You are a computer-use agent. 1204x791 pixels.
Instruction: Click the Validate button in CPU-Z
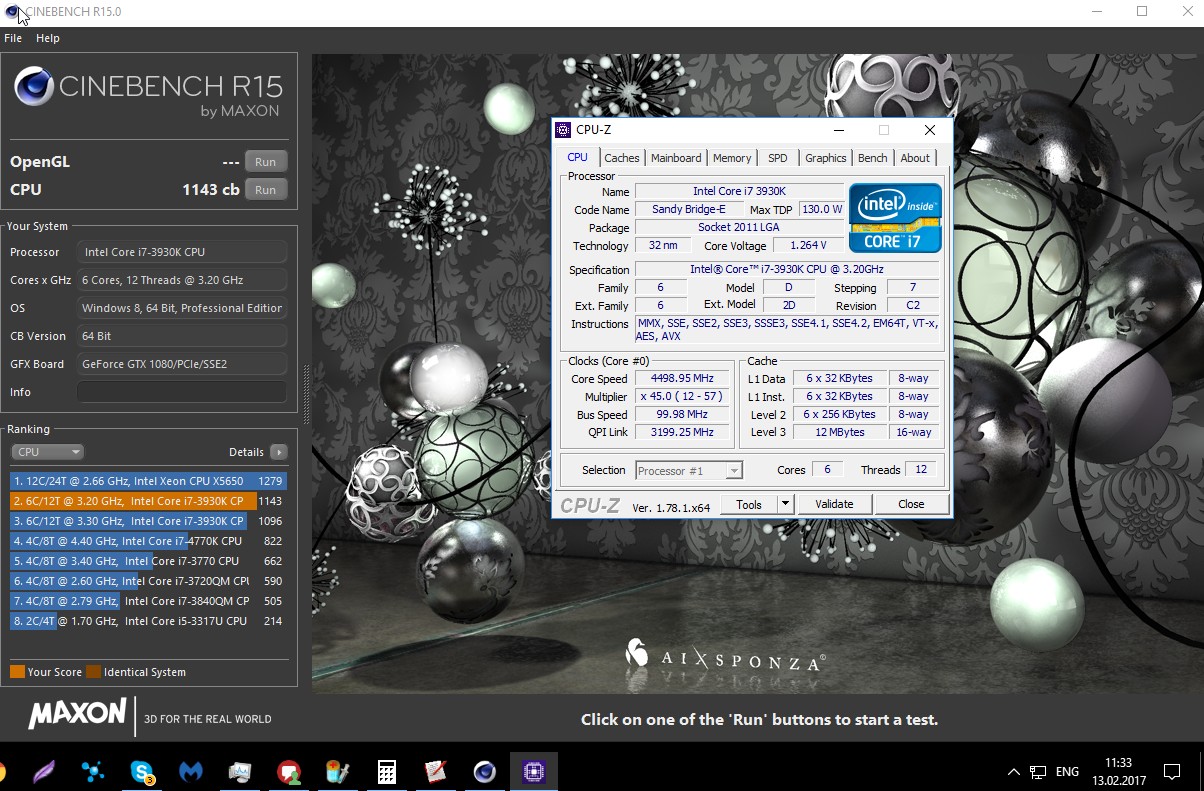tap(834, 504)
